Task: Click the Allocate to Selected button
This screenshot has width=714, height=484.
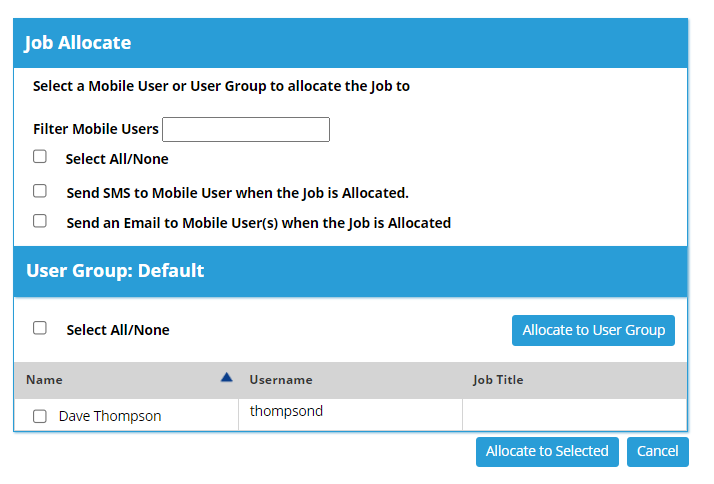Action: pyautogui.click(x=547, y=452)
